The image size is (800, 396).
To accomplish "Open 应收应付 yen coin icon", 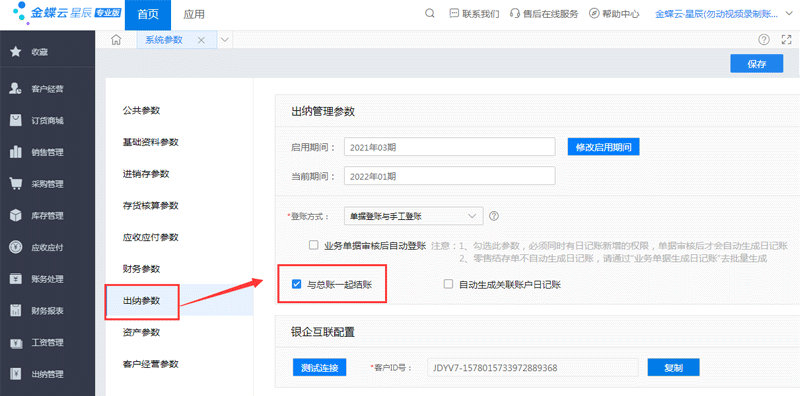I will 16,247.
